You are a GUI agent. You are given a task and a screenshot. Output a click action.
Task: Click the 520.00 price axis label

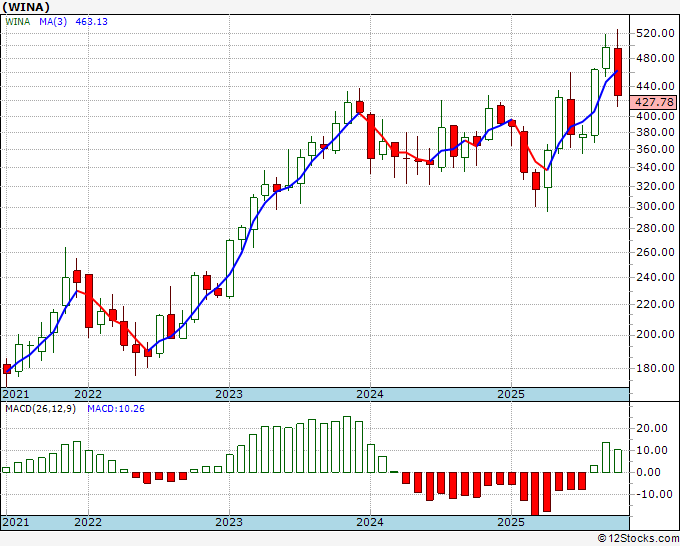pos(655,33)
